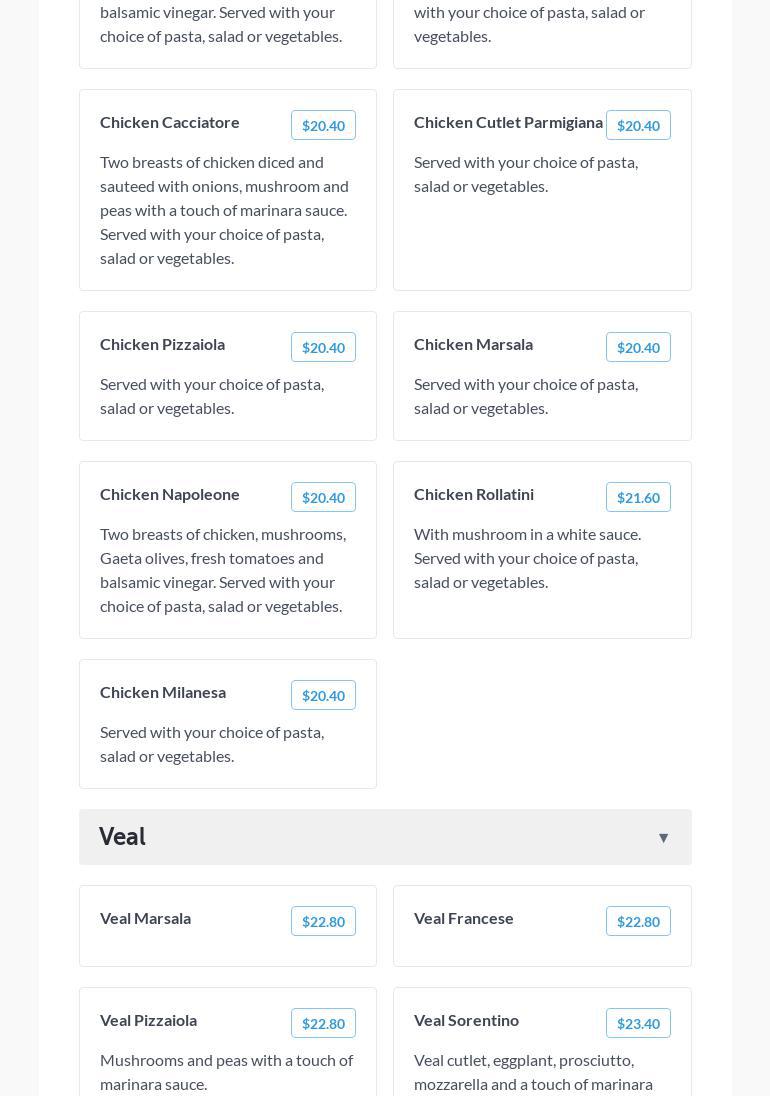
Task: Click Veal Sorentino $23.40 price
Action: [638, 1023]
